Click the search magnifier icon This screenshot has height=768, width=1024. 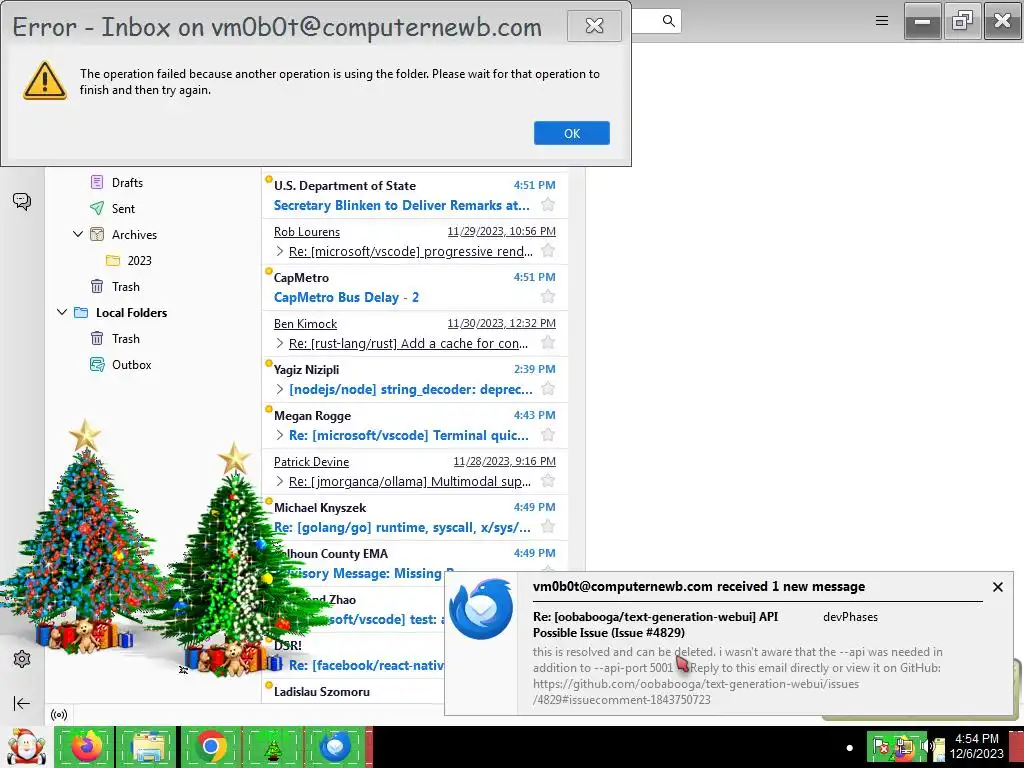669,21
